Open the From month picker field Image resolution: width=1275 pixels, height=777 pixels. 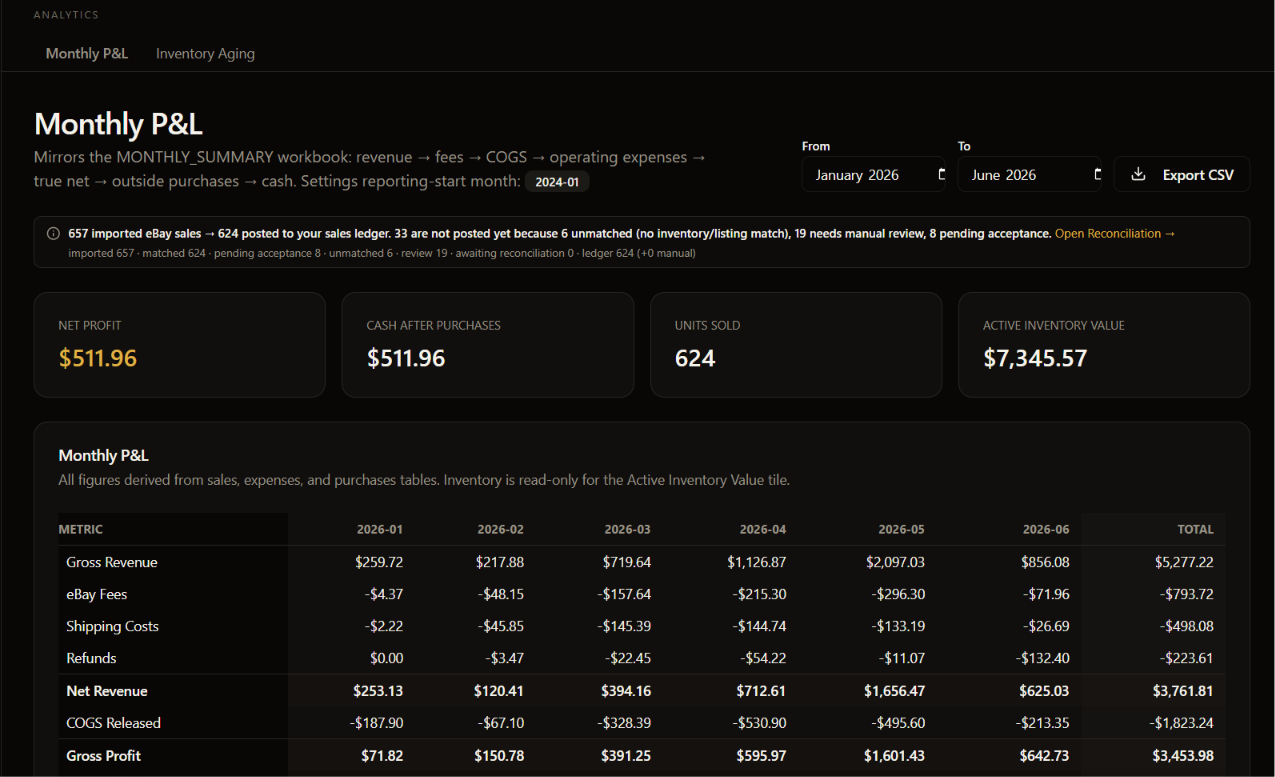tap(873, 174)
